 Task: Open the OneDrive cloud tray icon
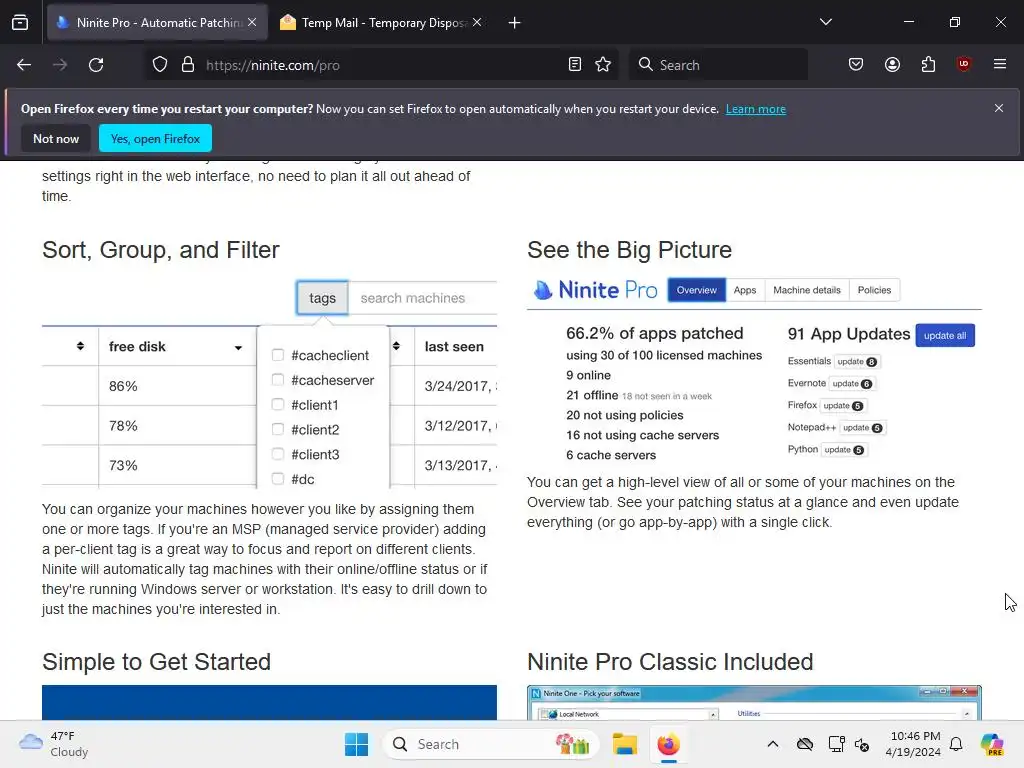[x=805, y=744]
